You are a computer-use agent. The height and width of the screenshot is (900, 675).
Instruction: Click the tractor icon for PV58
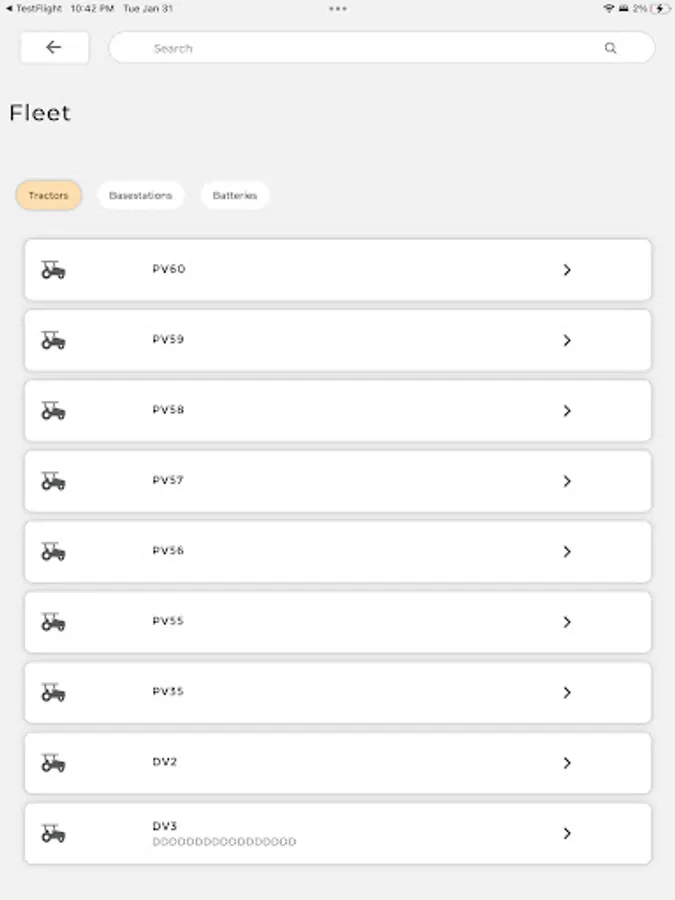53,411
